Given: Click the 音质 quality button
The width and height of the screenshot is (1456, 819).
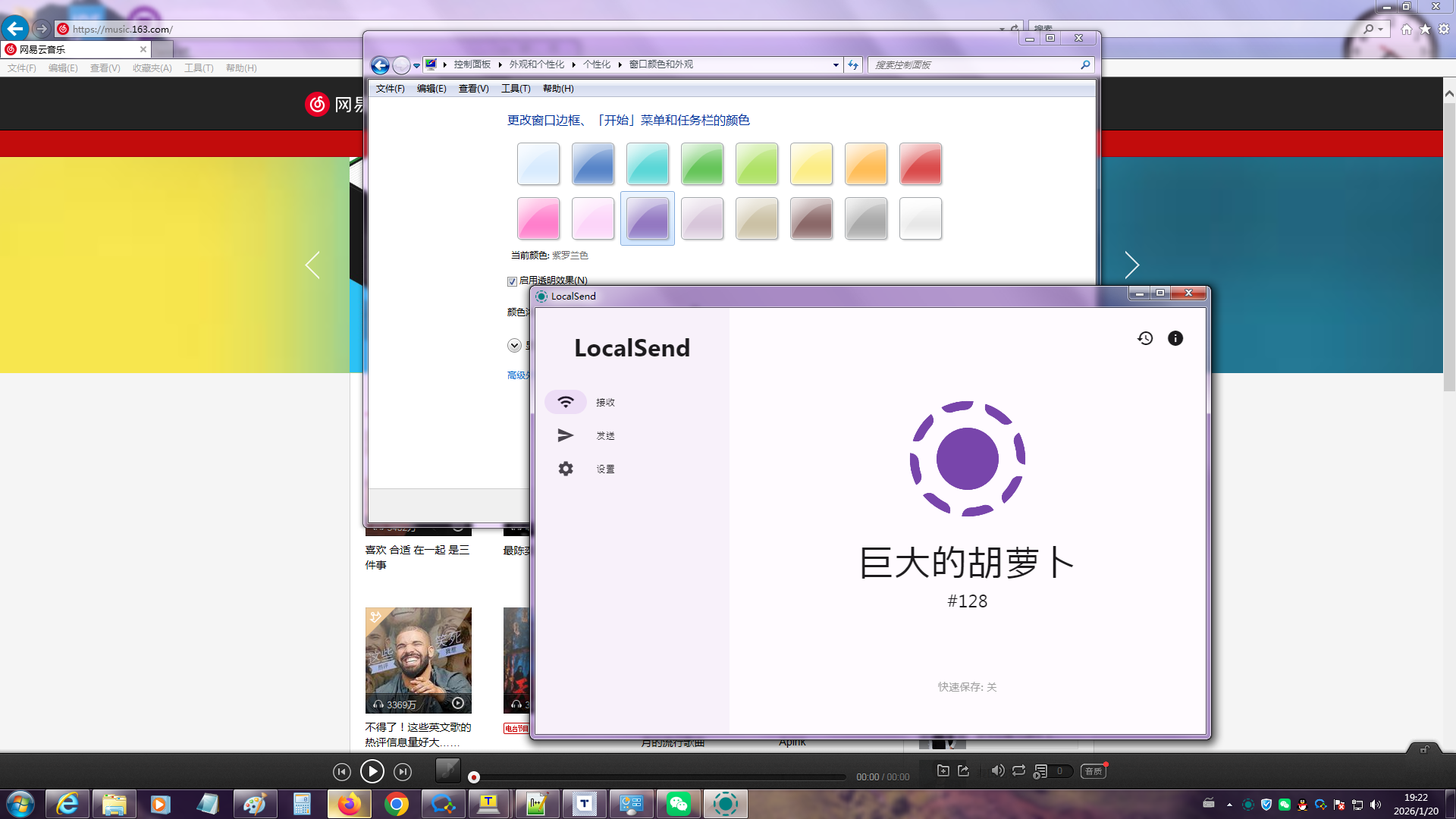Looking at the screenshot, I should click(x=1093, y=771).
